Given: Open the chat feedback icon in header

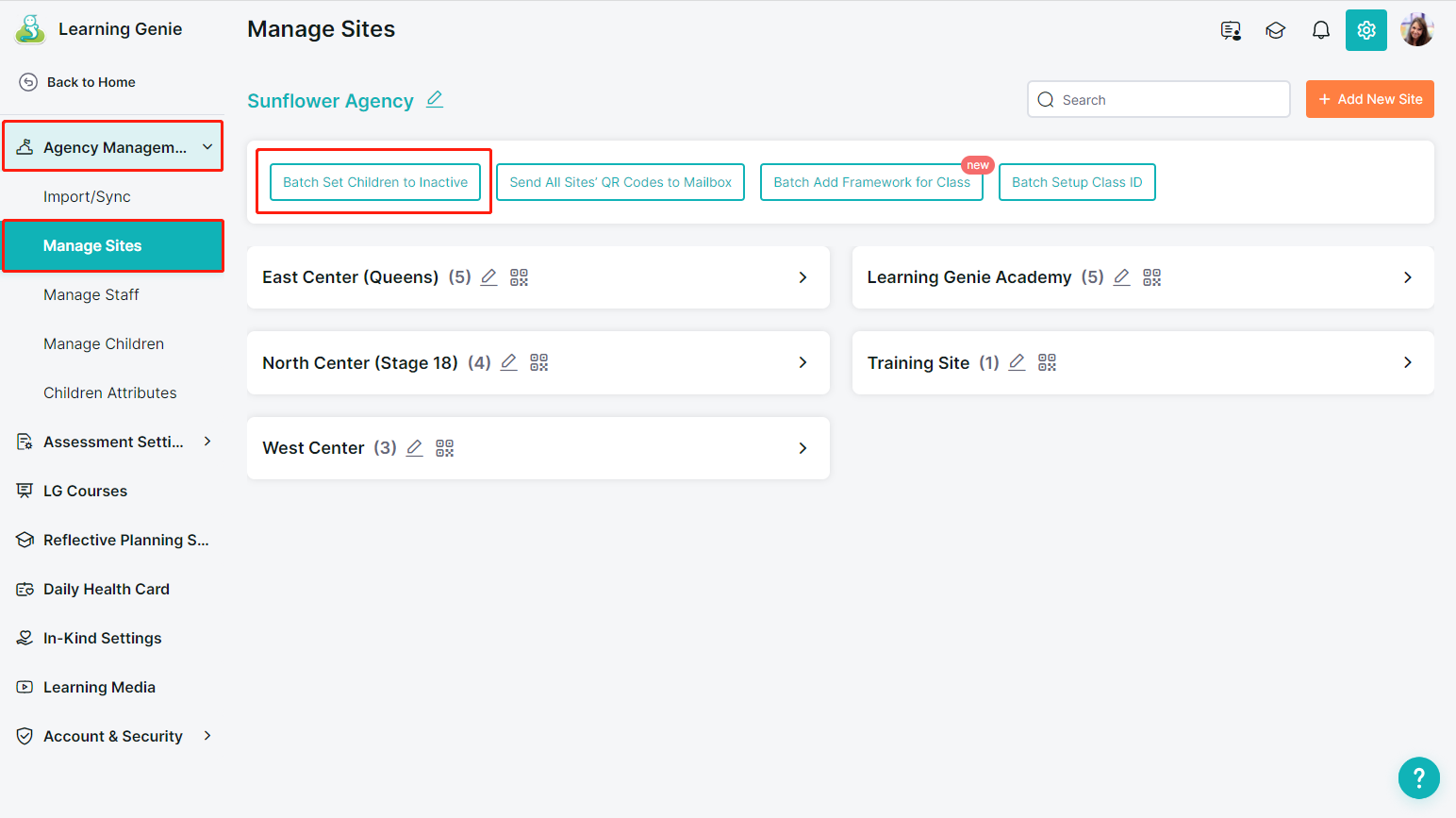Looking at the screenshot, I should coord(1230,30).
